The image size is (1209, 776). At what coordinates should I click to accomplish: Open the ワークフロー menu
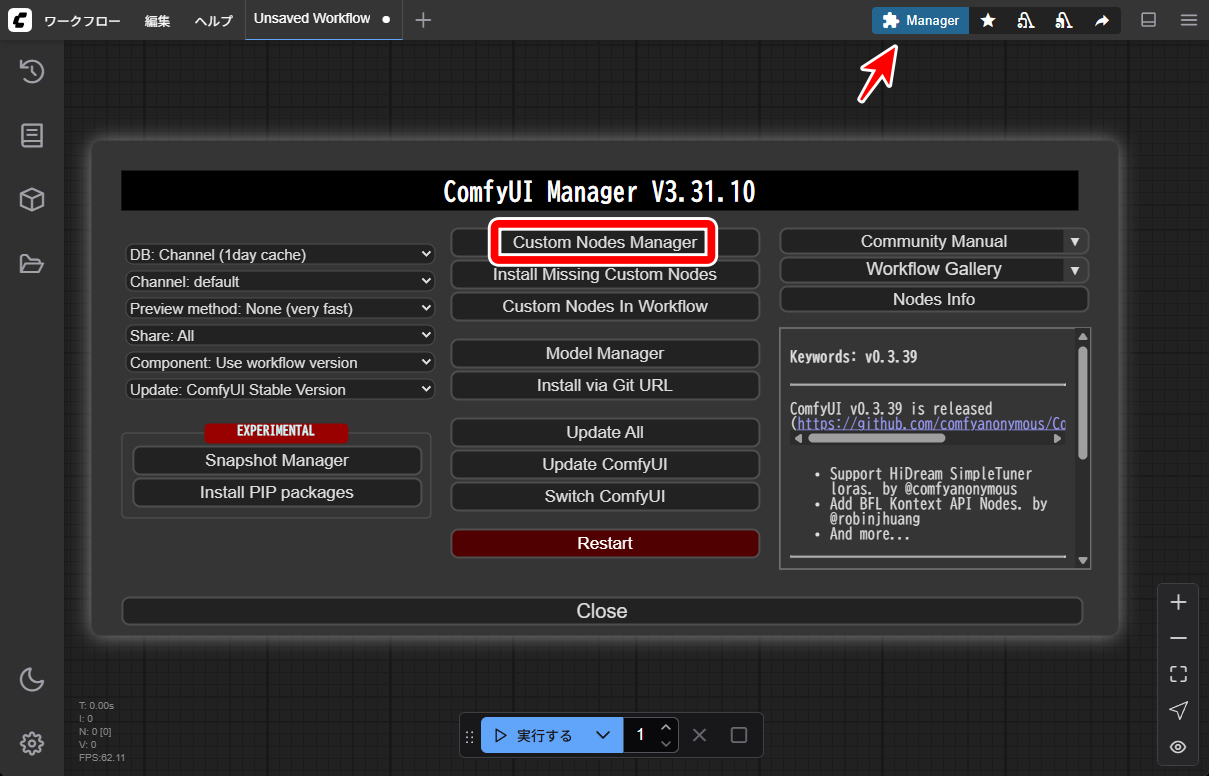point(82,21)
